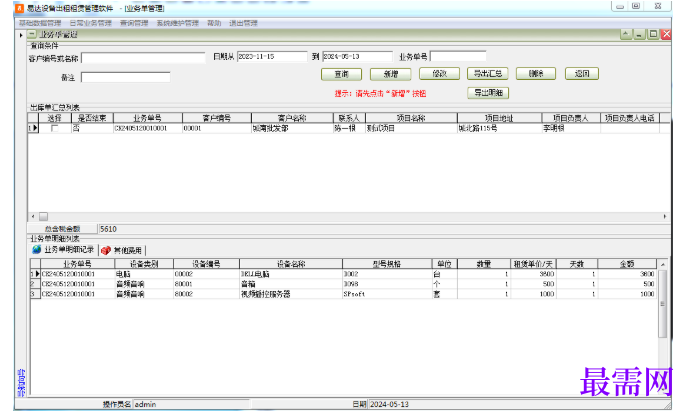
Task: Click 项目负责人电话 column header
Action: [630, 118]
